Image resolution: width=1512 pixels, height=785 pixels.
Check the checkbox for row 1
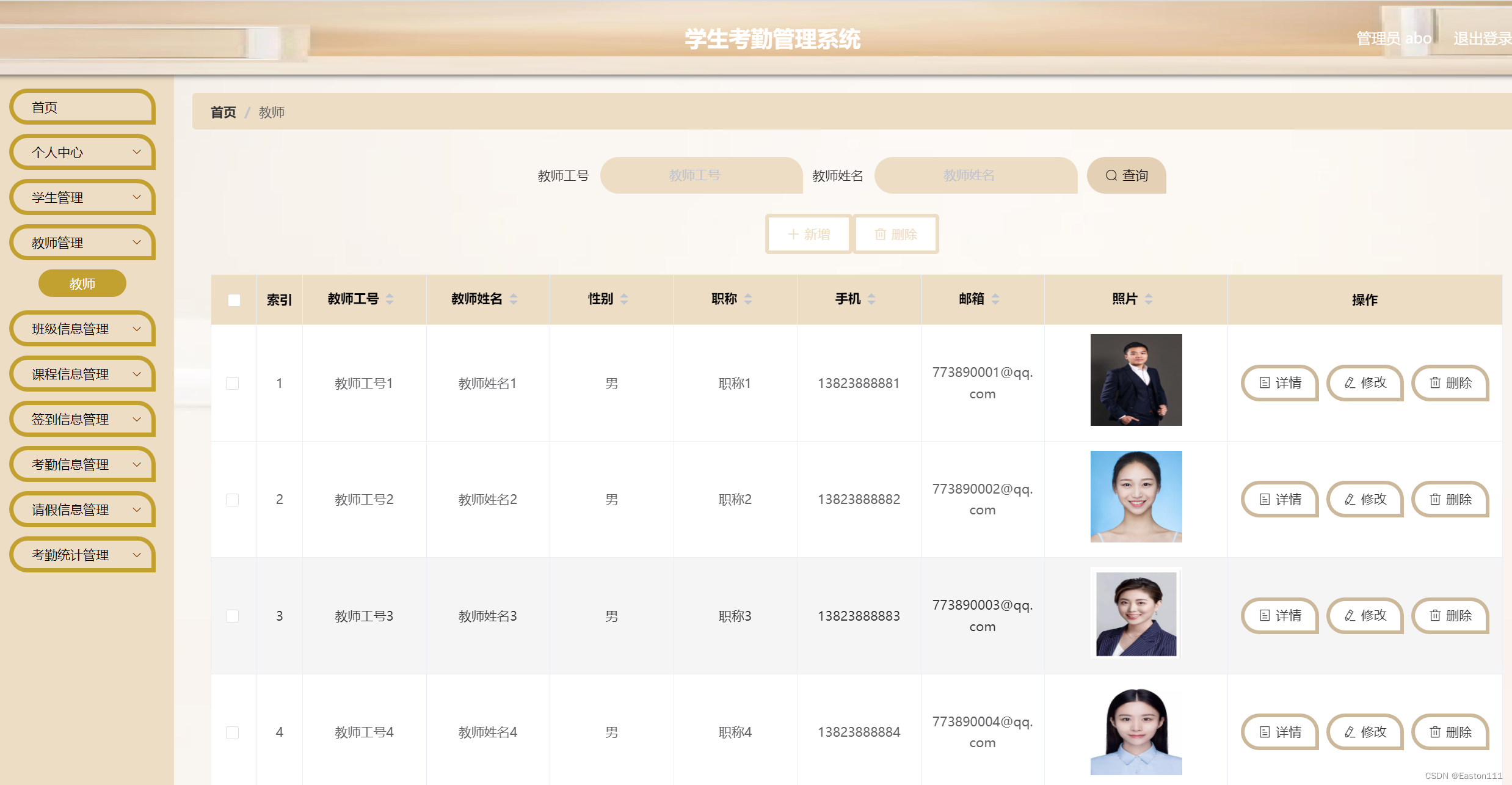pos(233,384)
